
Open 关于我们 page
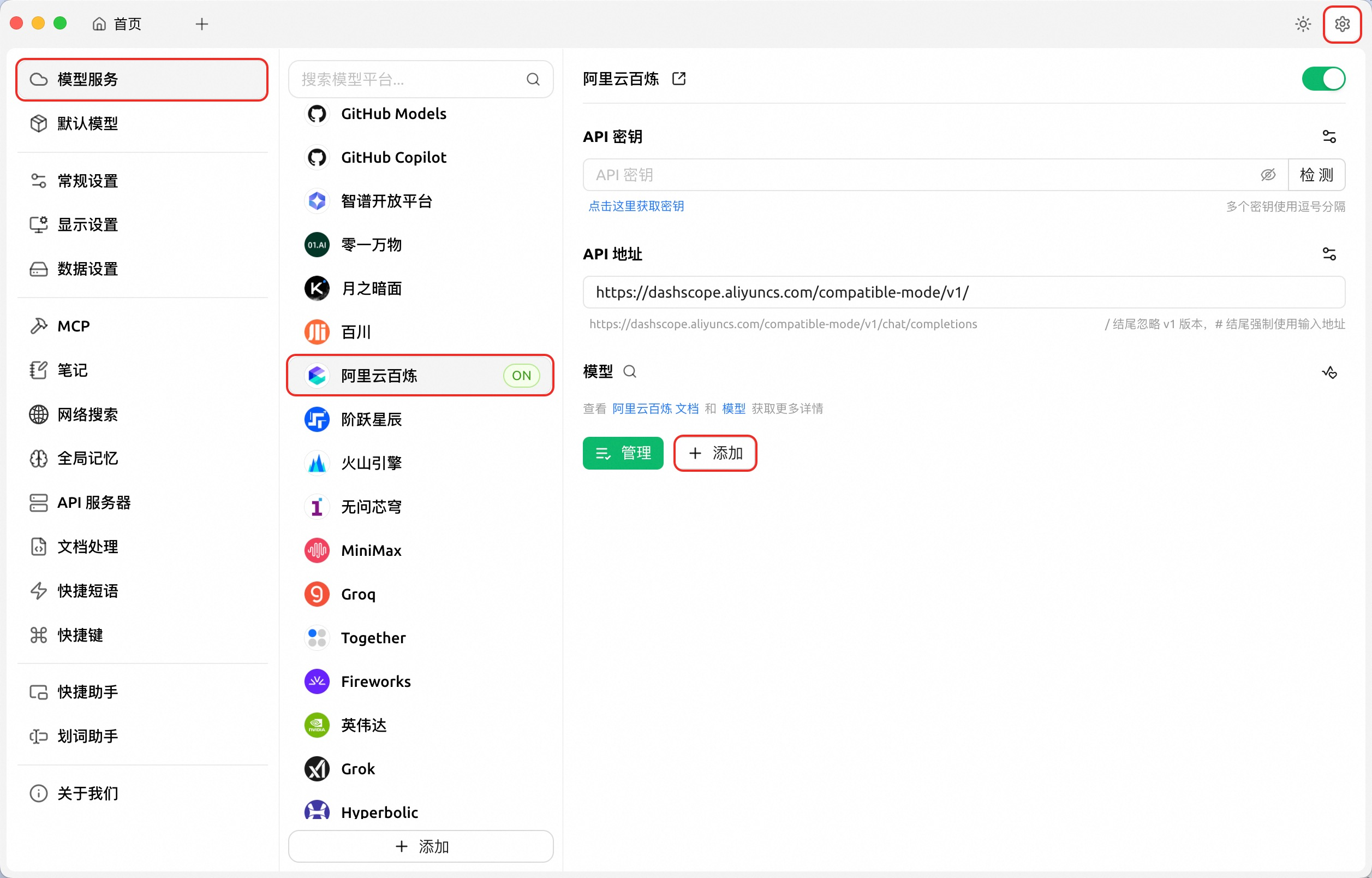coord(142,793)
